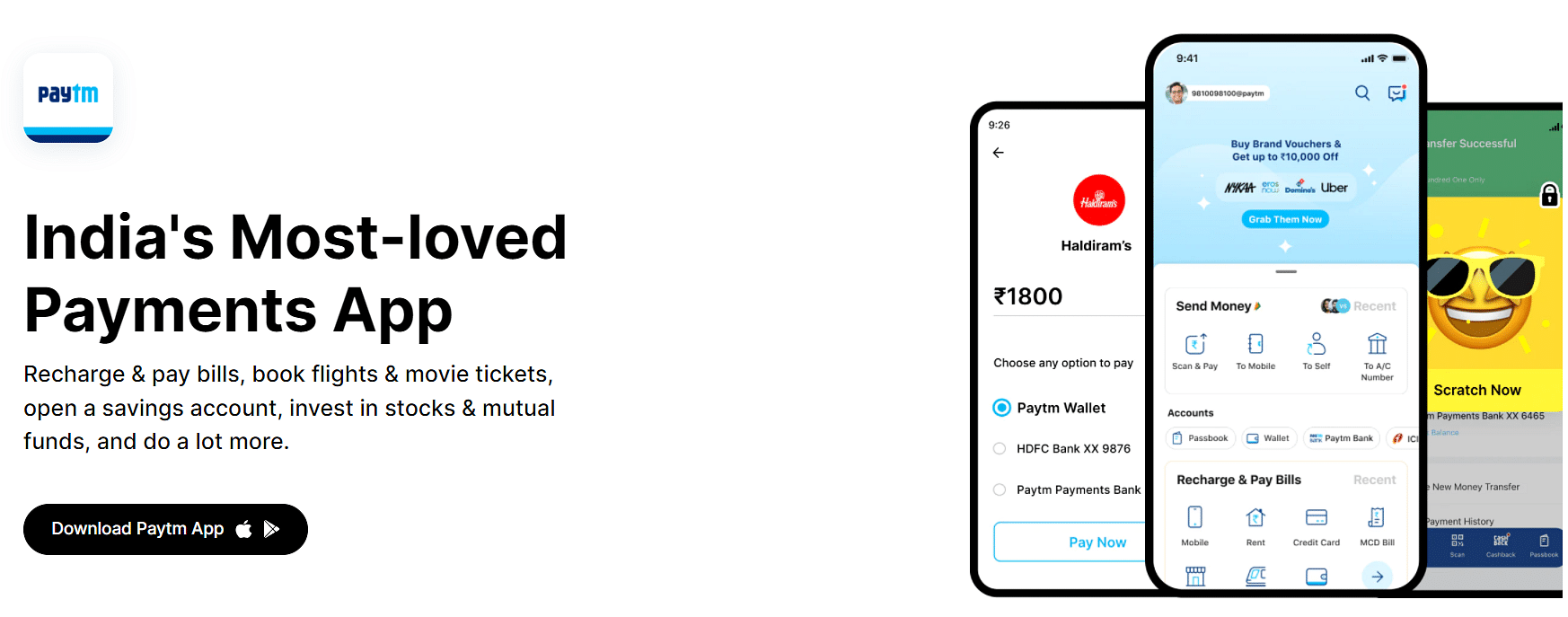Select the To Mobile icon
This screenshot has width=1568, height=617.
(x=1255, y=344)
